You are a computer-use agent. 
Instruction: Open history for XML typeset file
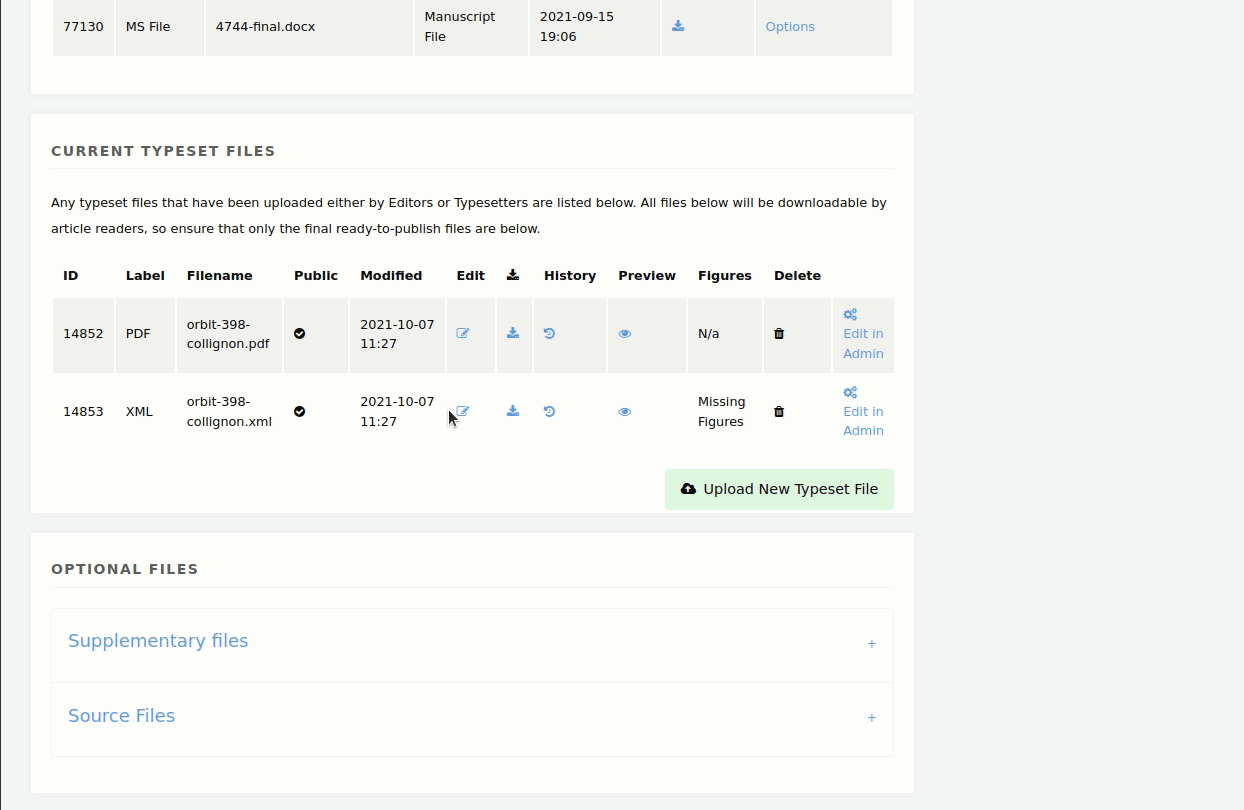click(x=549, y=412)
